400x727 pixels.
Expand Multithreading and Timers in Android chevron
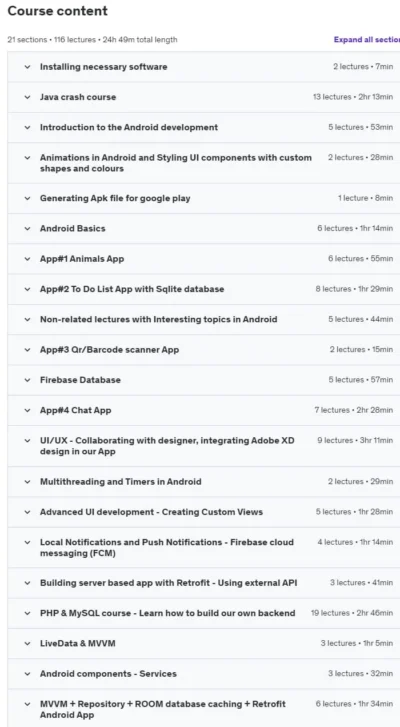pos(27,482)
